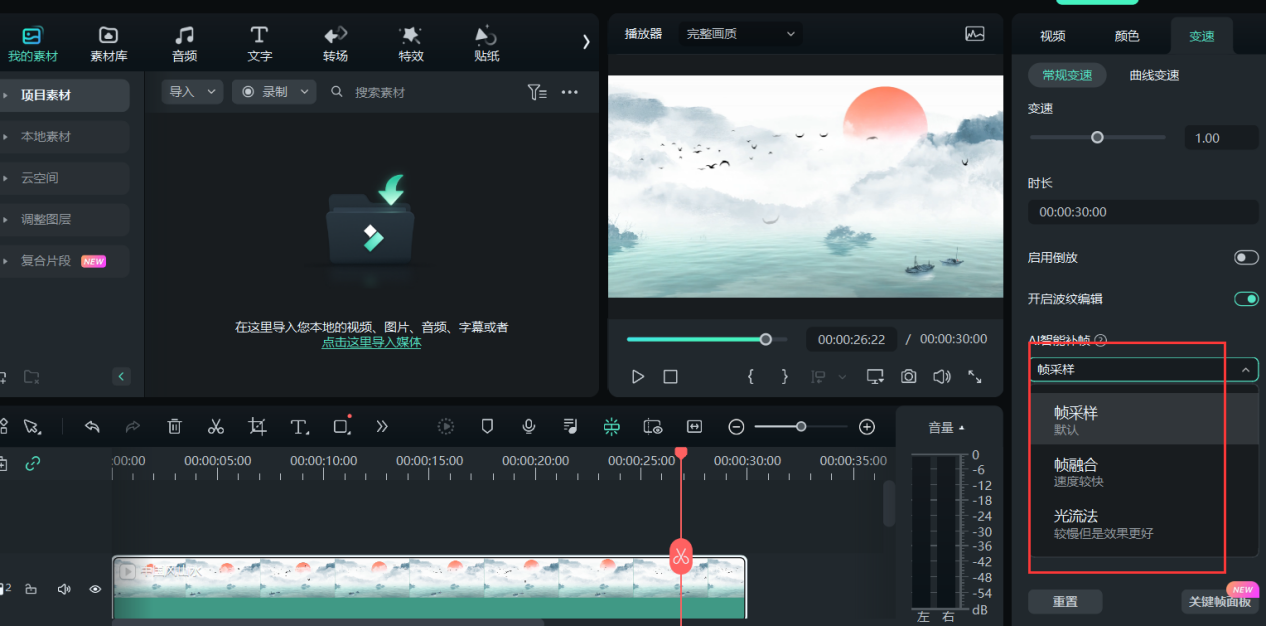Select the Crop tool in the timeline toolbar
1266x626 pixels.
click(x=257, y=426)
